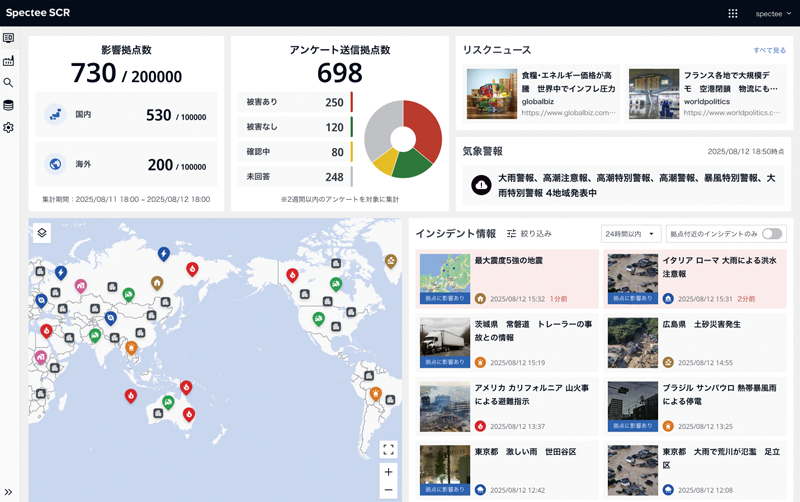Open the イタリア ローマ flood incident card
This screenshot has width=800, height=502.
(x=695, y=279)
